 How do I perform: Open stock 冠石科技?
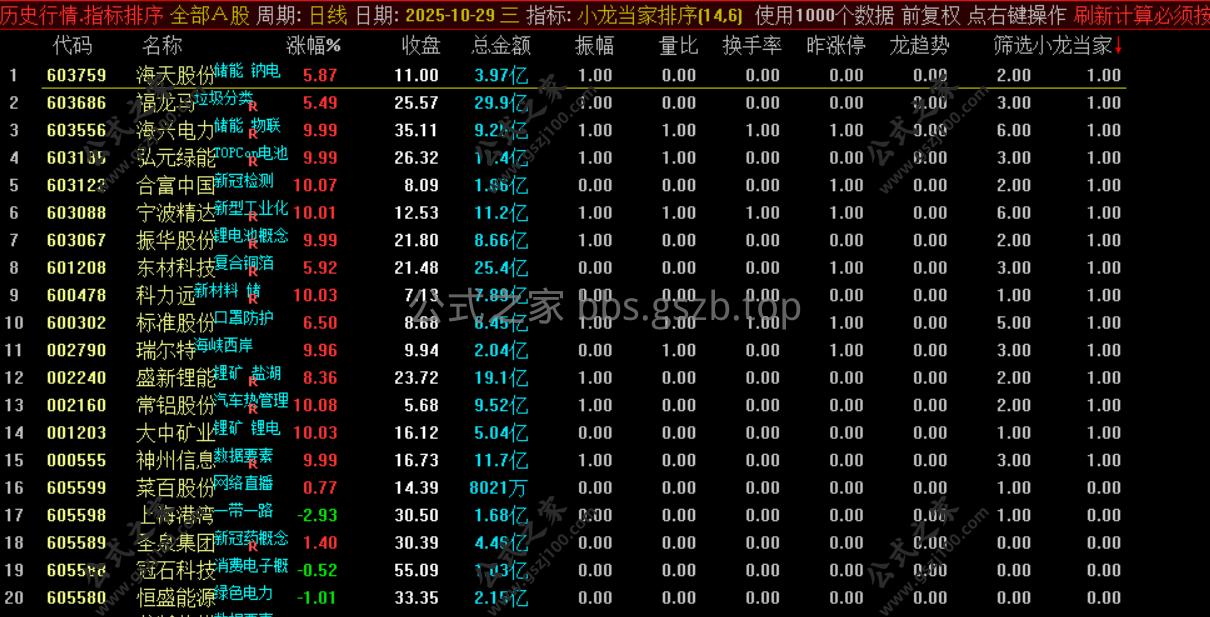coord(176,570)
